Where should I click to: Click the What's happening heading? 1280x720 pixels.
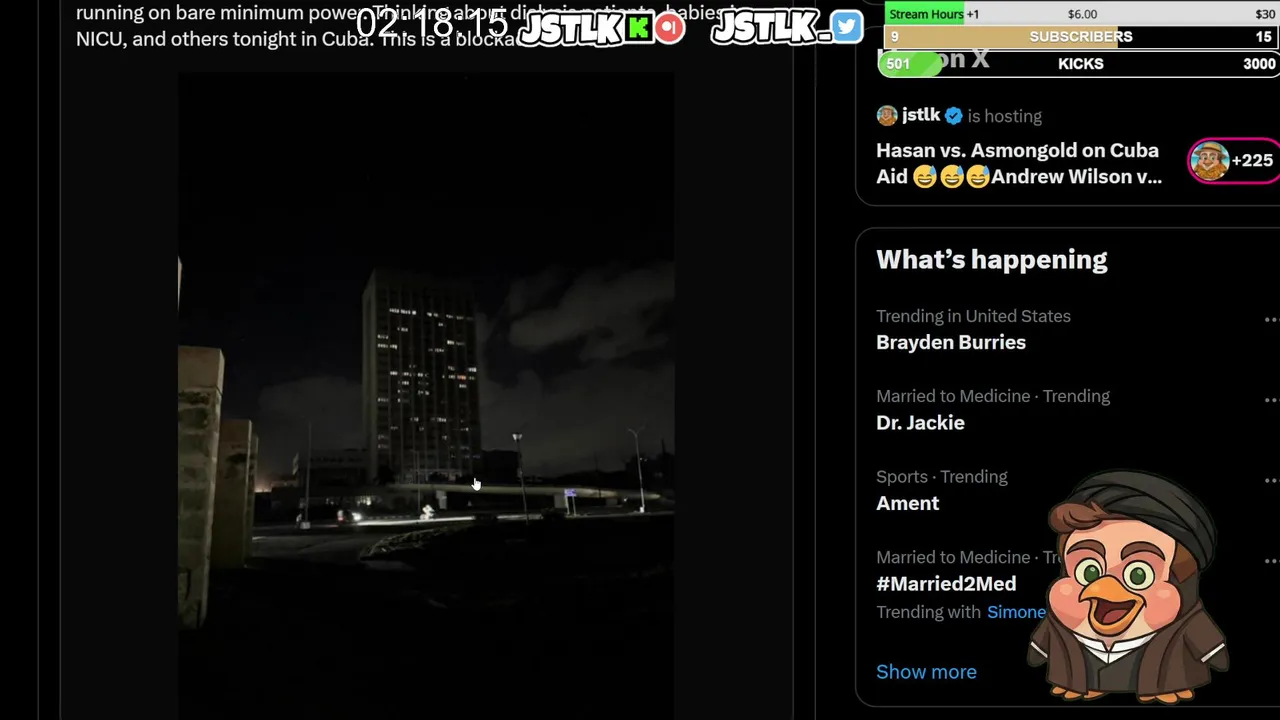point(992,260)
